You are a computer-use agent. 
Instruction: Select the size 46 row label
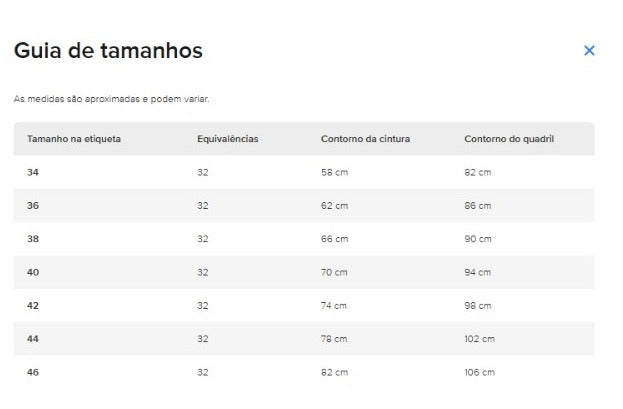pos(33,372)
